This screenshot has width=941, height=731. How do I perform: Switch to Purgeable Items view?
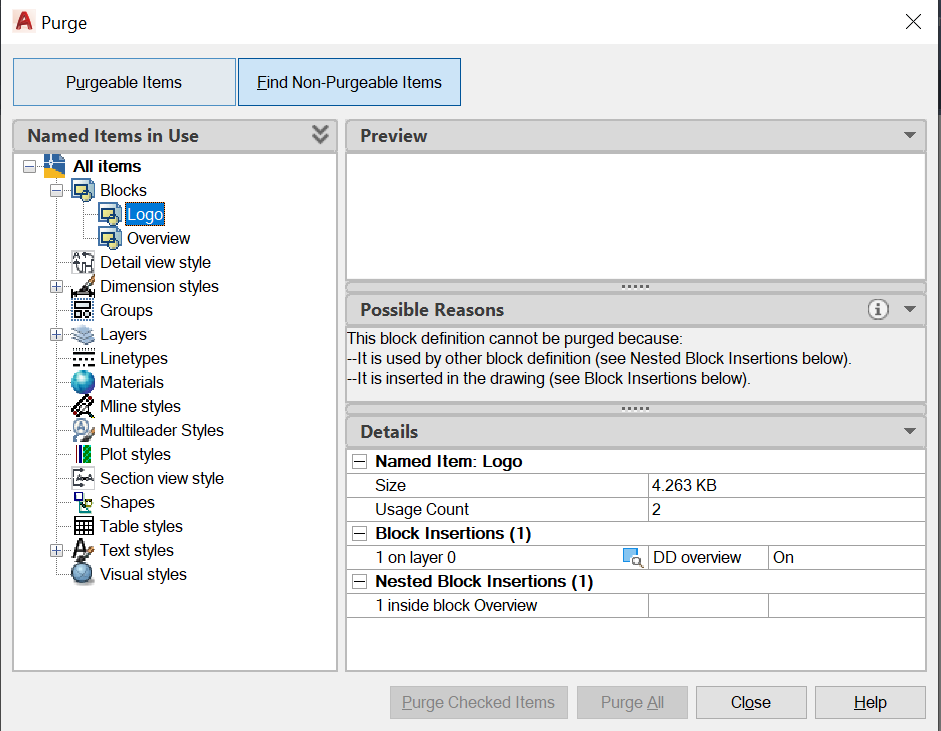click(124, 82)
